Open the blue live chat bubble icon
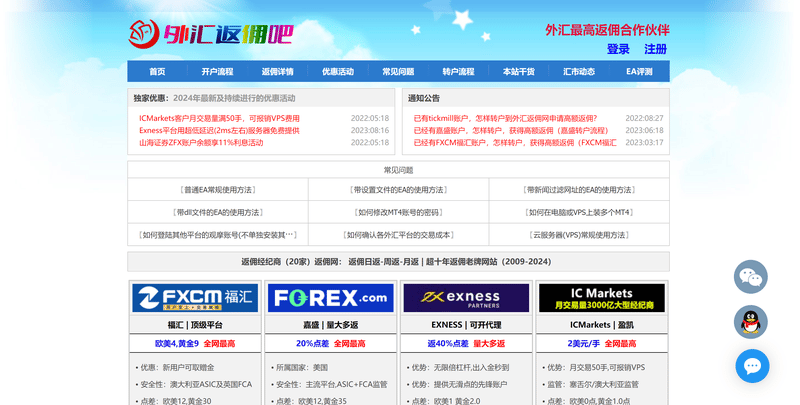The image size is (800, 405). 752,366
